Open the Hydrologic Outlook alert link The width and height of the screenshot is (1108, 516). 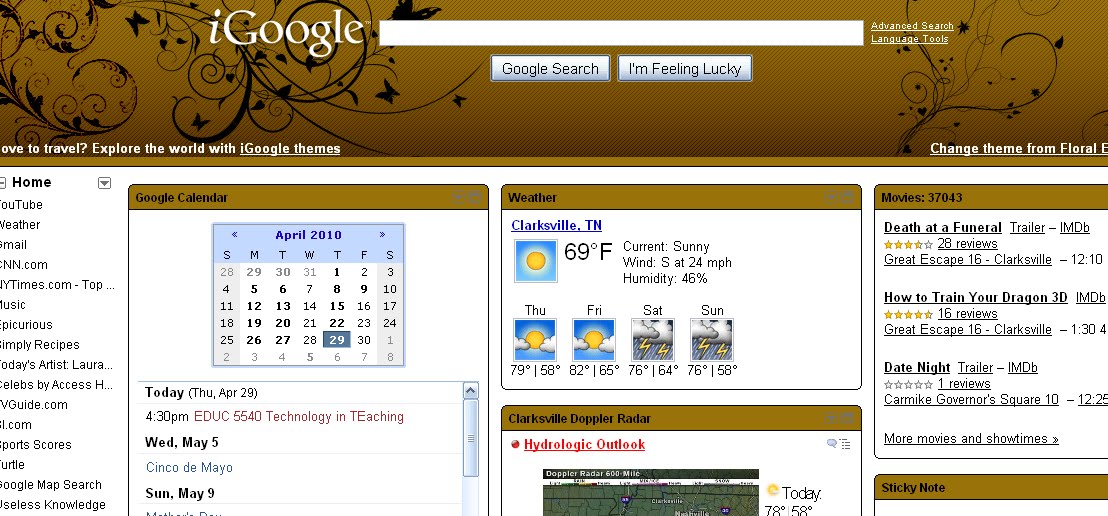click(x=584, y=445)
